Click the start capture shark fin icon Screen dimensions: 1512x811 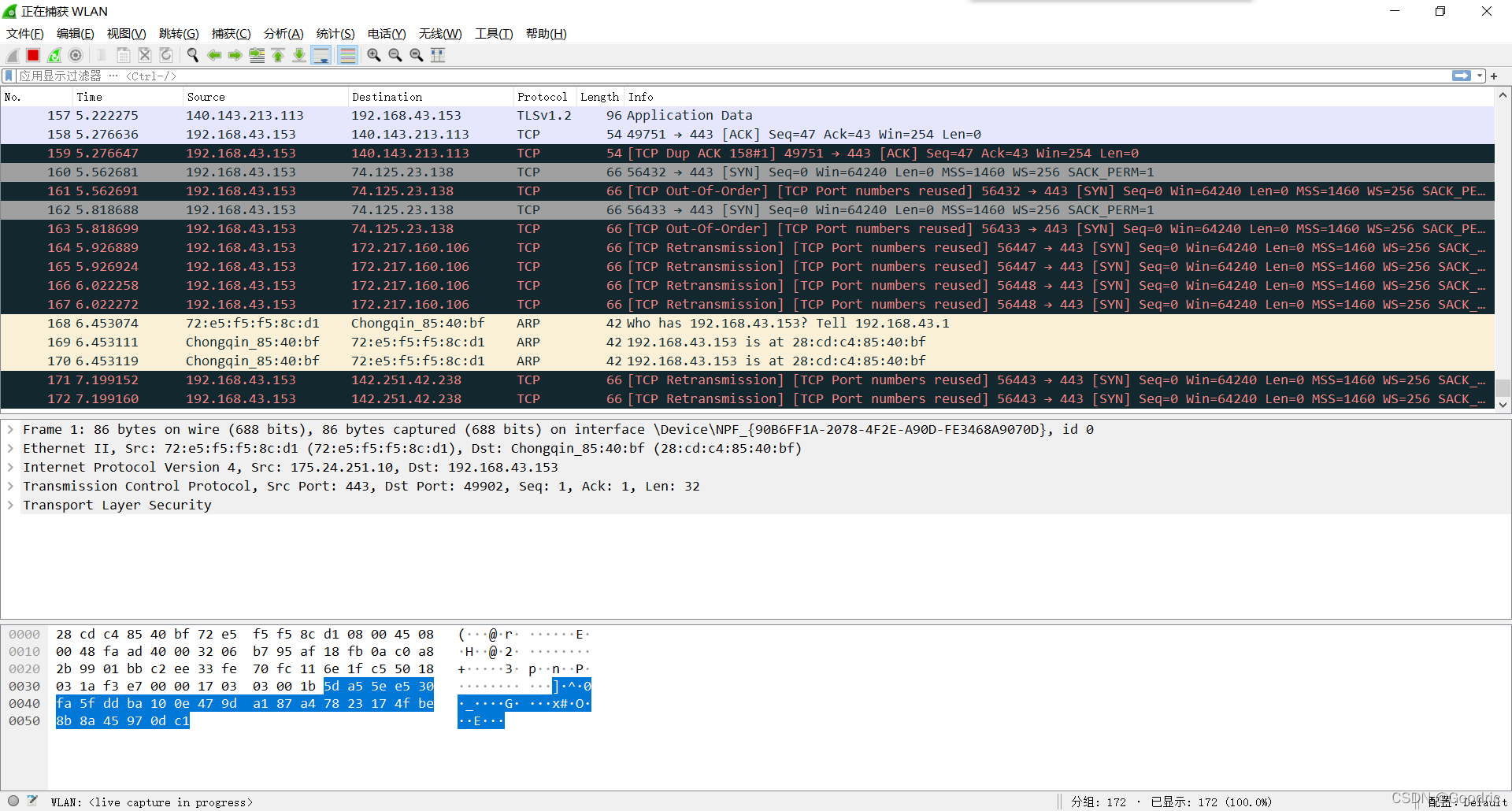[x=13, y=55]
